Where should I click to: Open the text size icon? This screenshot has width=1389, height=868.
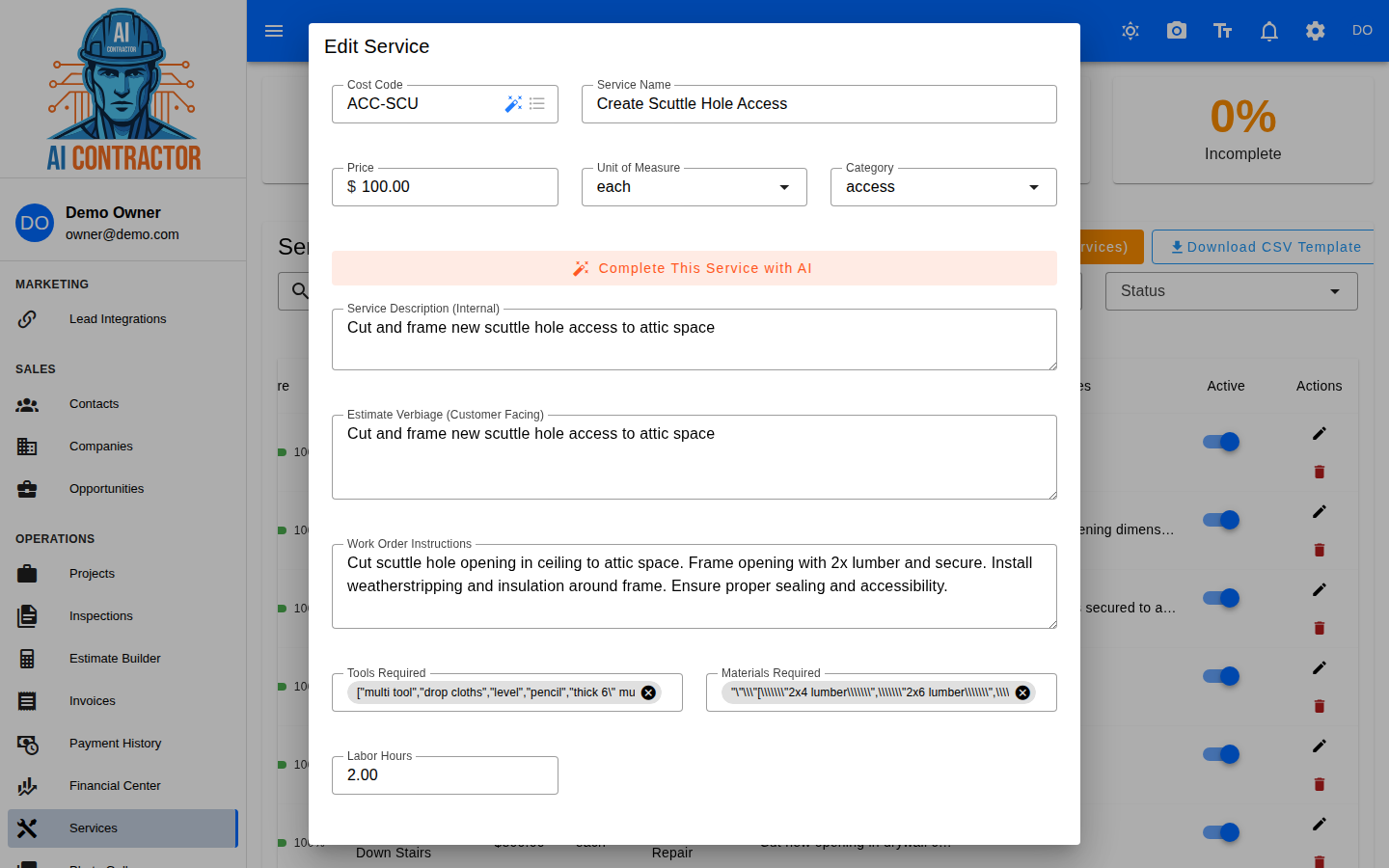click(x=1223, y=31)
